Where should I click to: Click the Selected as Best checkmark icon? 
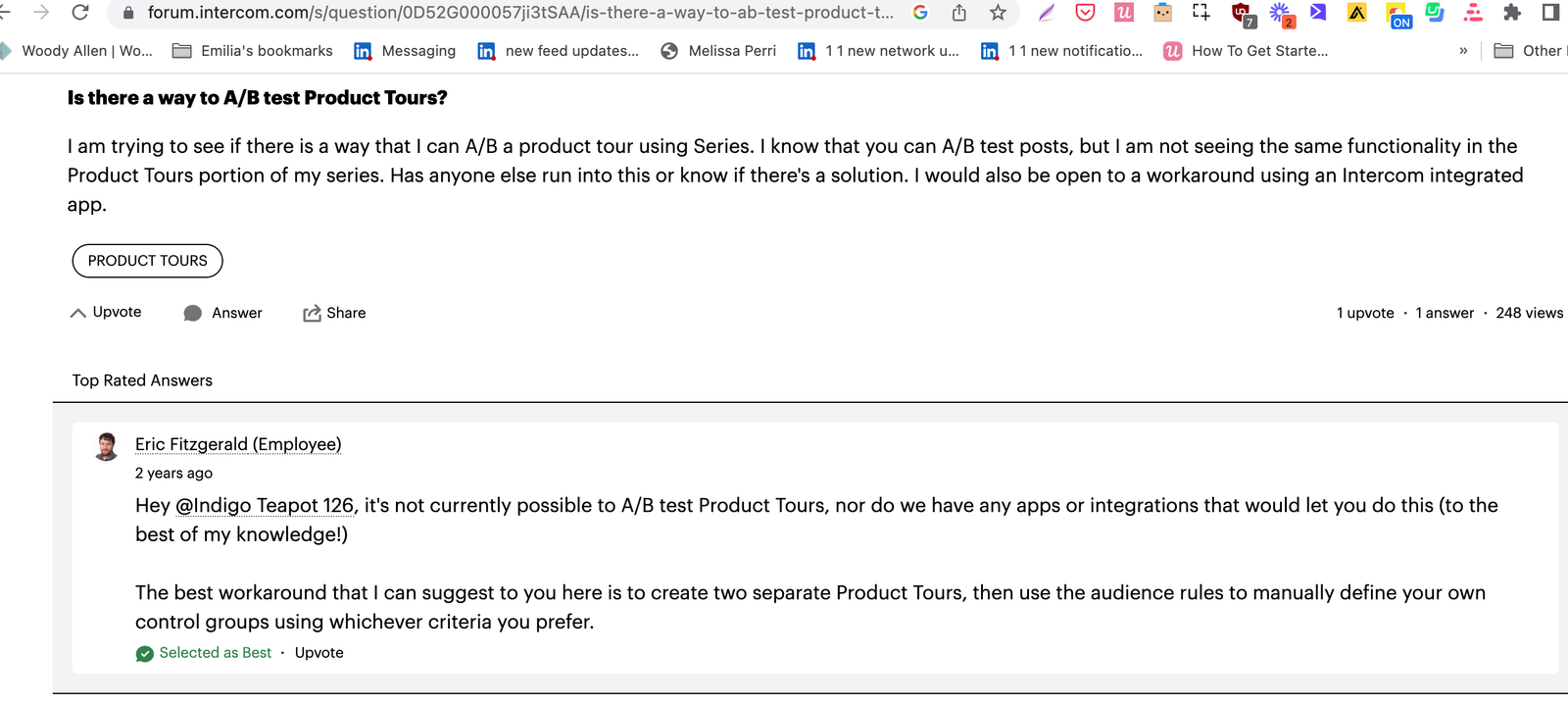coord(145,654)
